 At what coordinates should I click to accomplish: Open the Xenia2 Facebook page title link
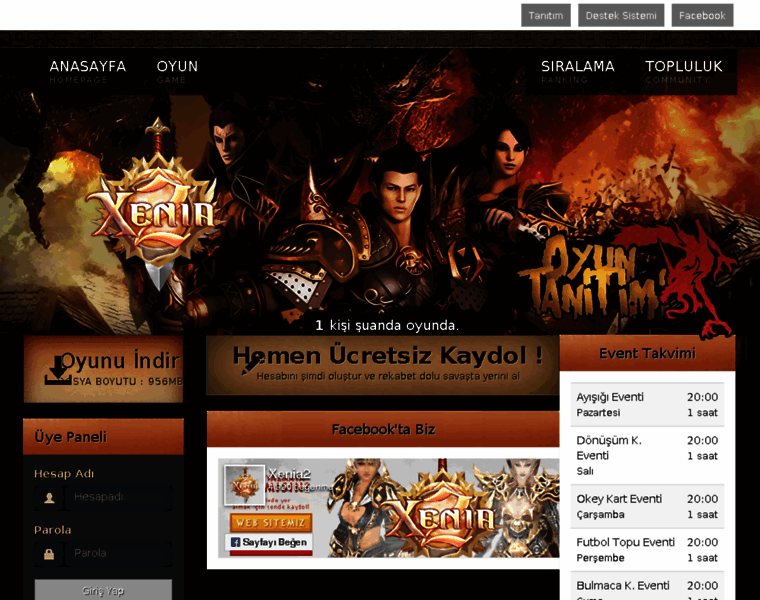coord(289,474)
